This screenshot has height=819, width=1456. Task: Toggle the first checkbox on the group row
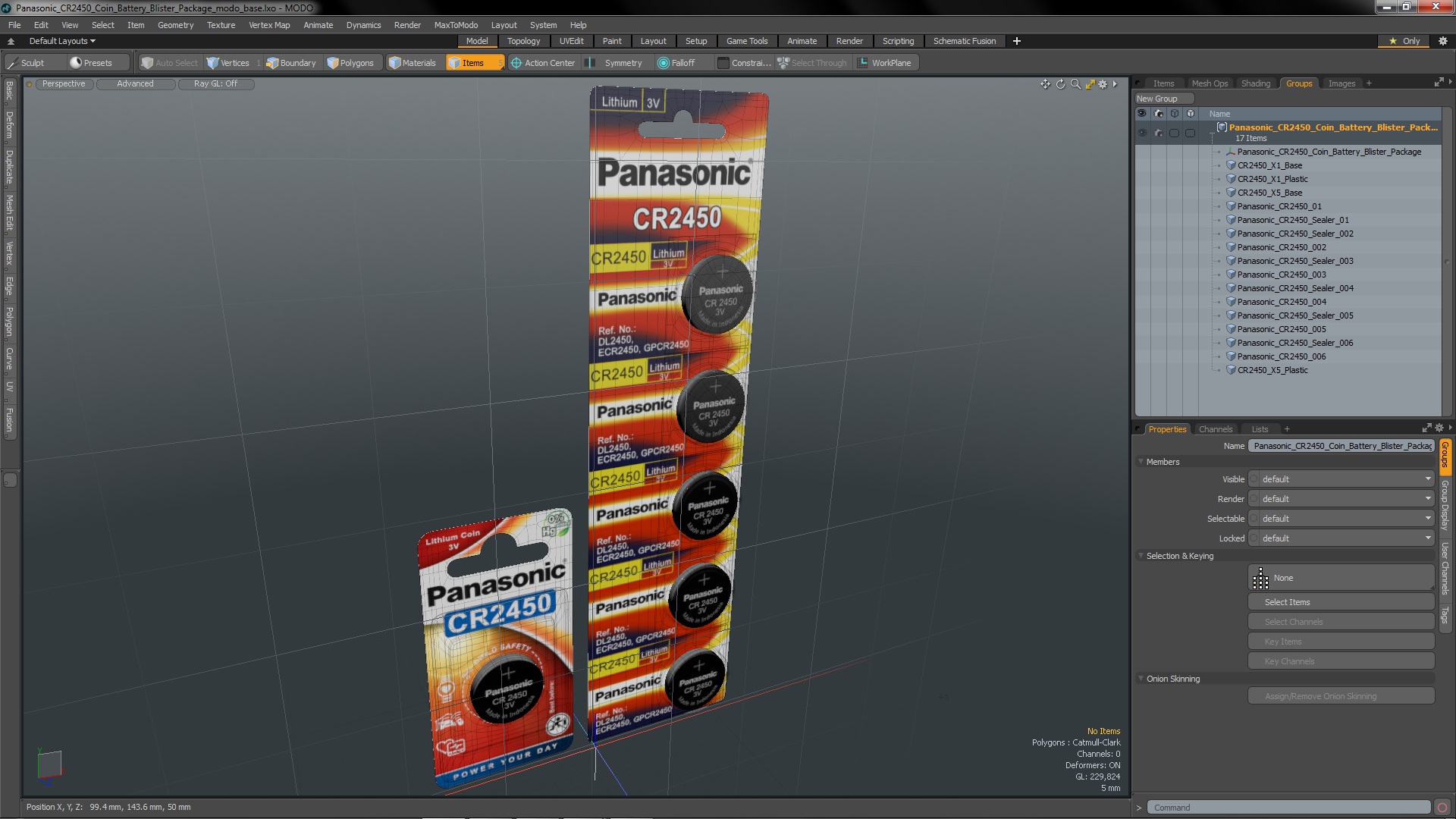click(1174, 133)
